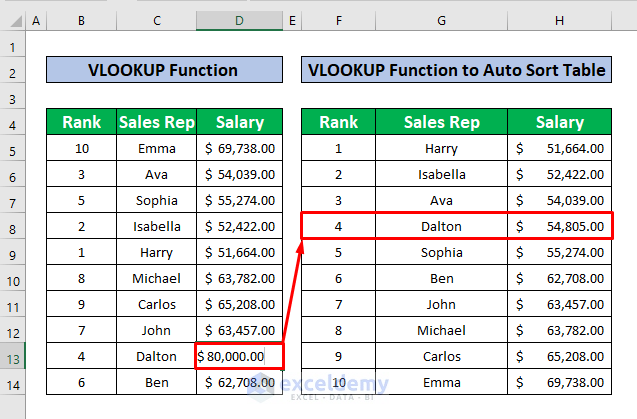
Task: Click sorted salary cell showing 54,805.00
Action: (559, 226)
